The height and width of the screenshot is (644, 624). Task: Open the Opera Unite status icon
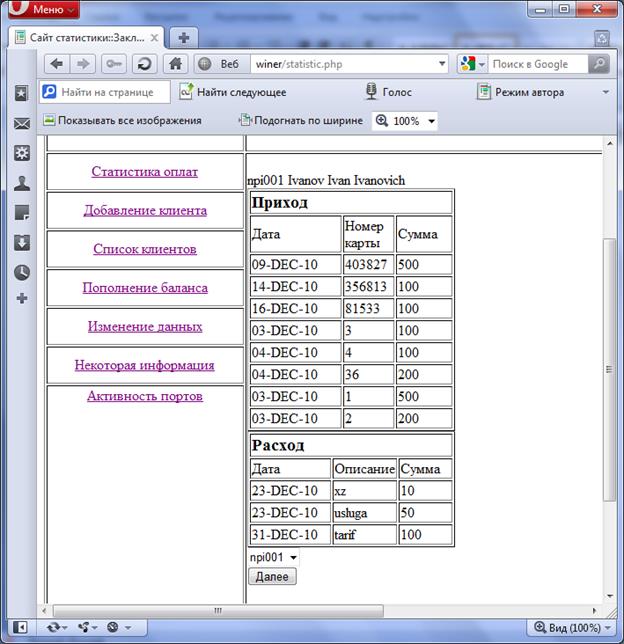coord(86,627)
